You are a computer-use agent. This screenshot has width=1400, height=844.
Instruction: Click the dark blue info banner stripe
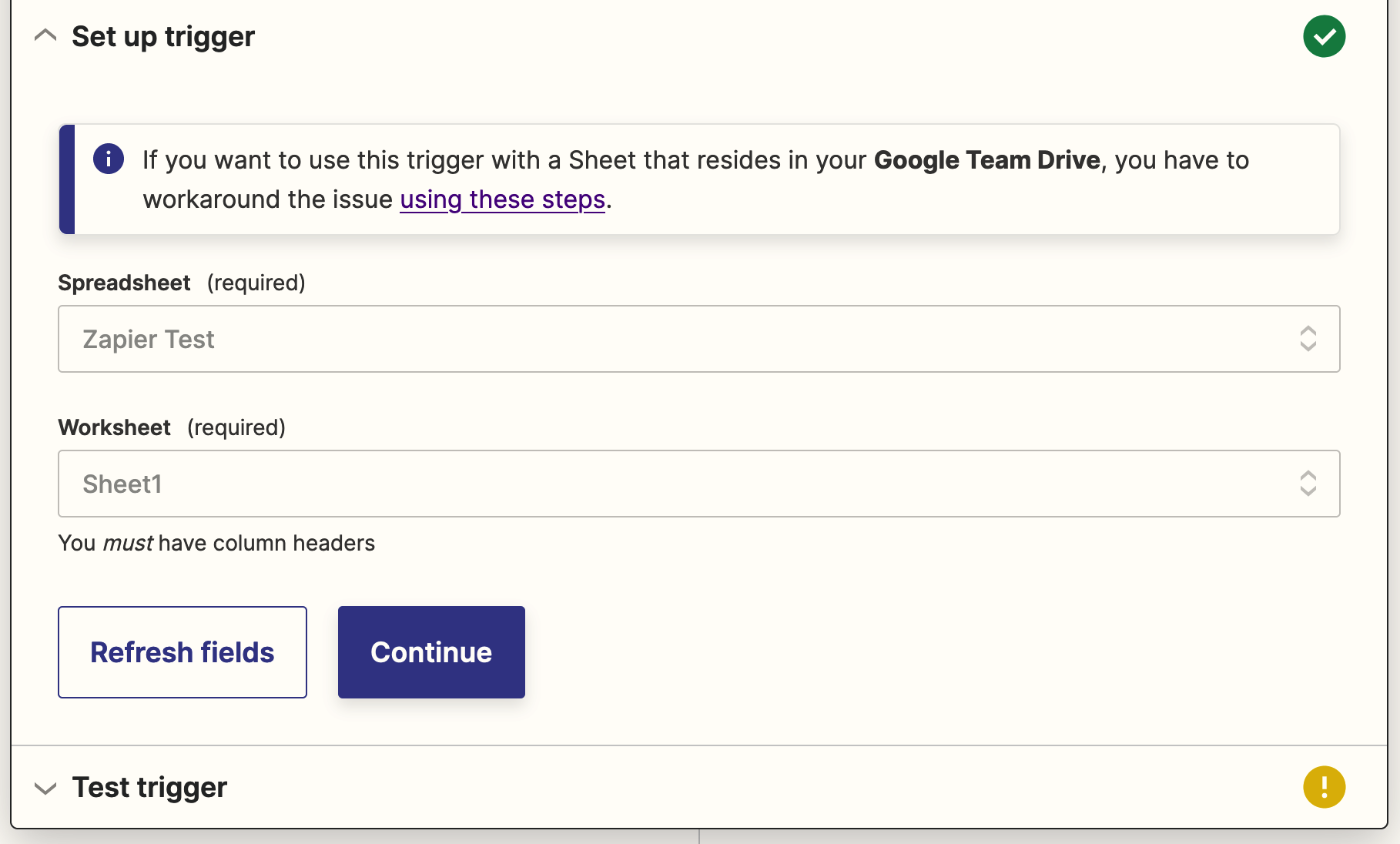pos(67,179)
